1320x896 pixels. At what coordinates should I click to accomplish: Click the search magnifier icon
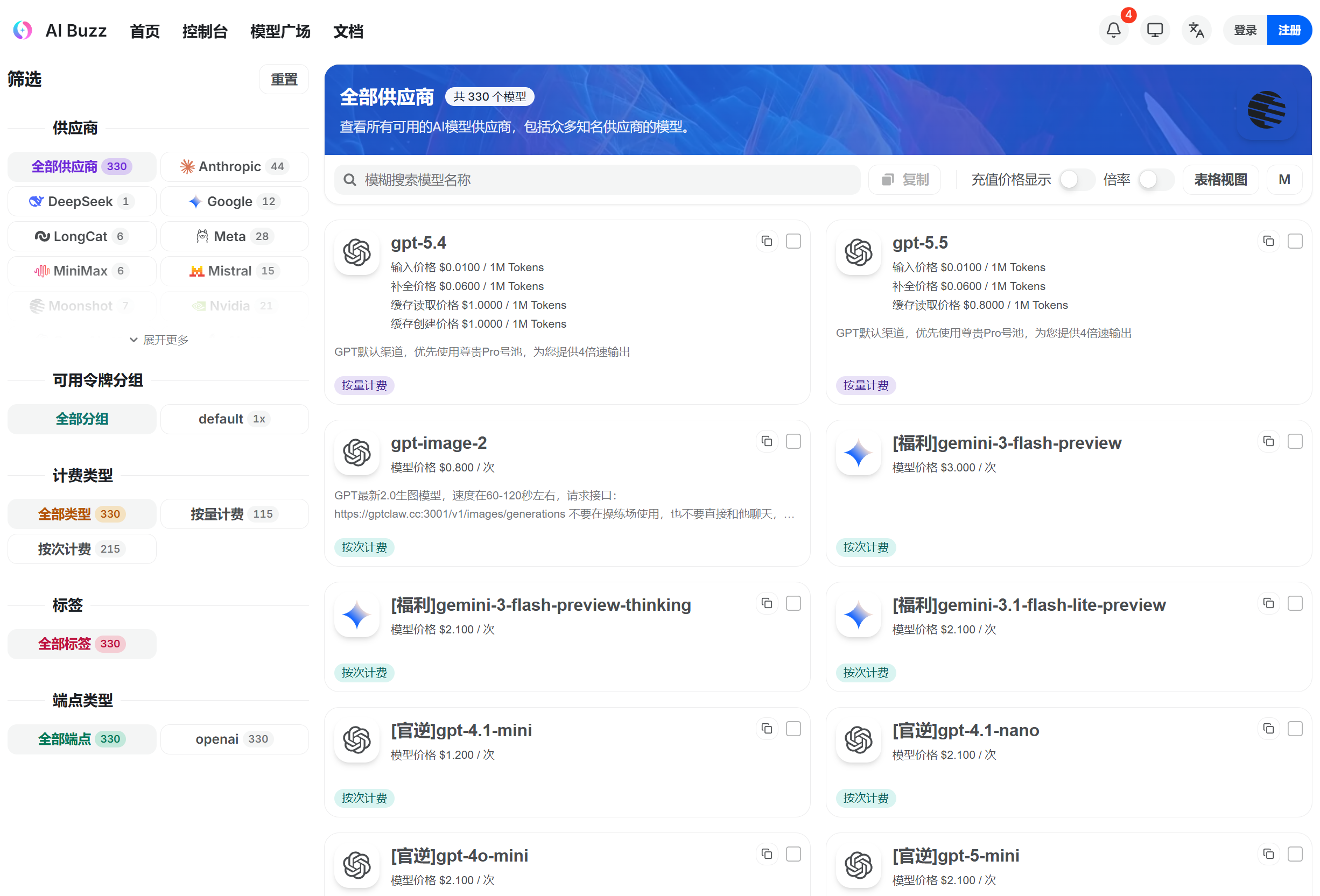point(350,180)
